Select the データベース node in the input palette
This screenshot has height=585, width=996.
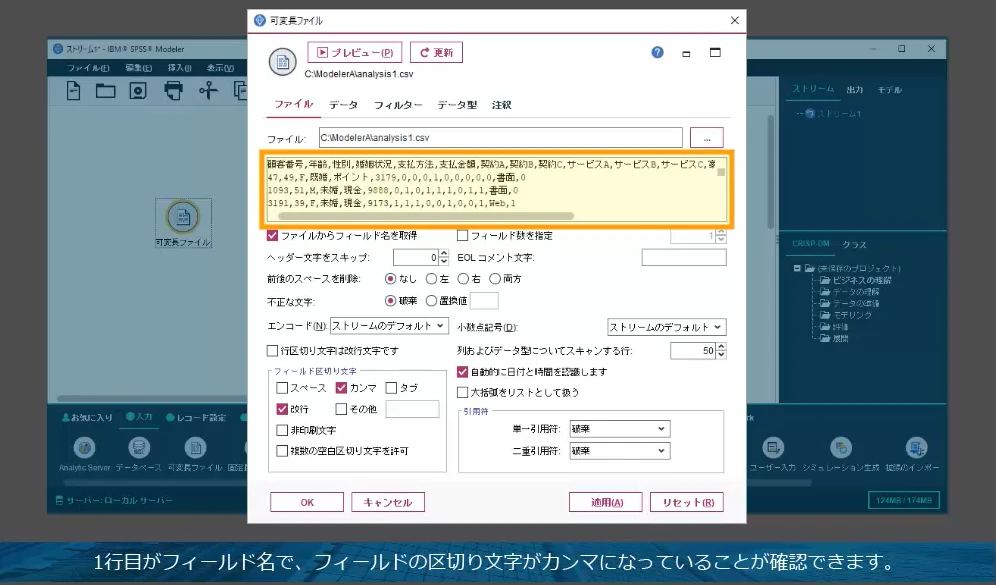(140, 447)
